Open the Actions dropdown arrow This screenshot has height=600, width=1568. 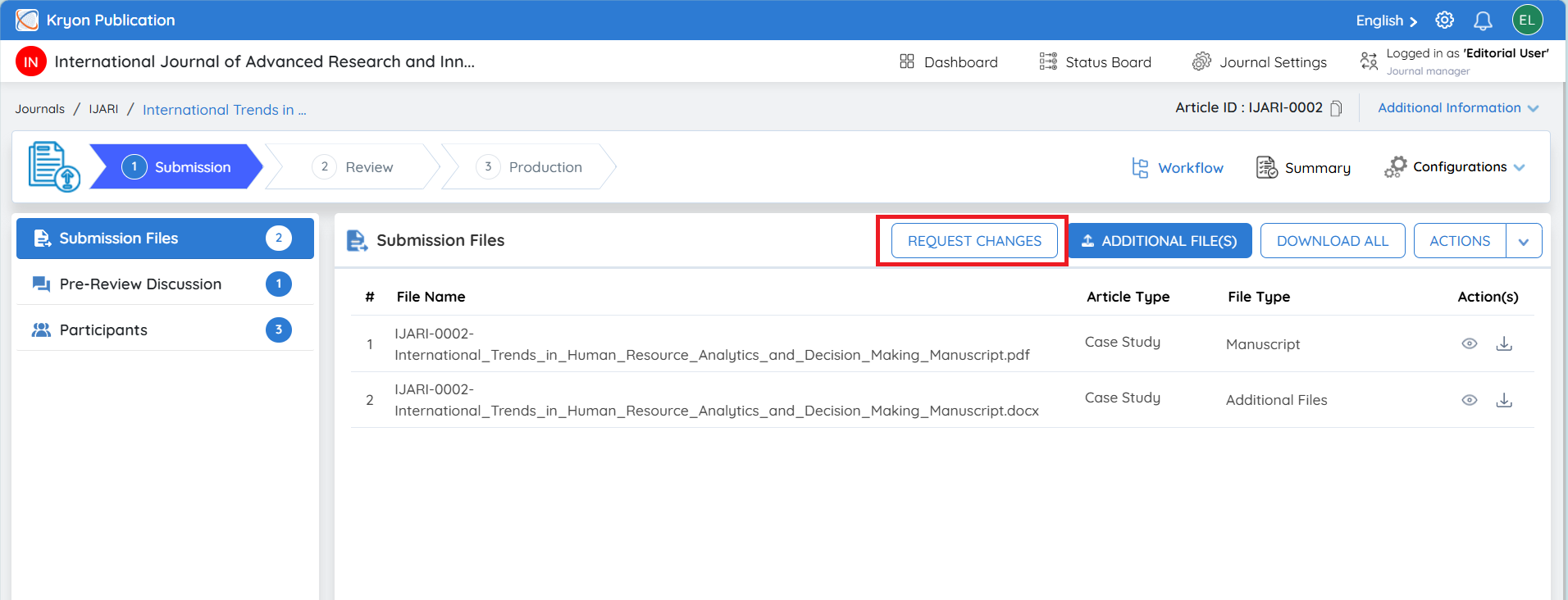[1524, 241]
